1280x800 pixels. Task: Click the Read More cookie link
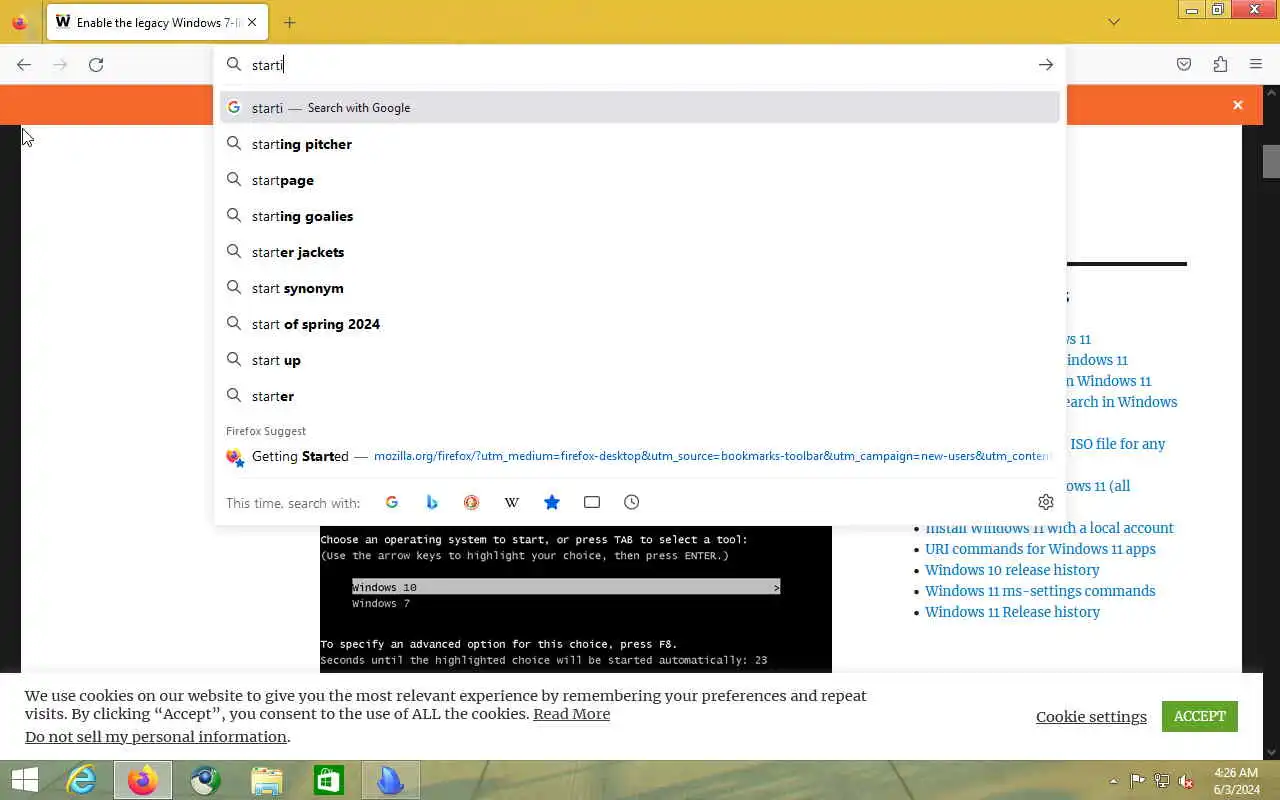(571, 714)
